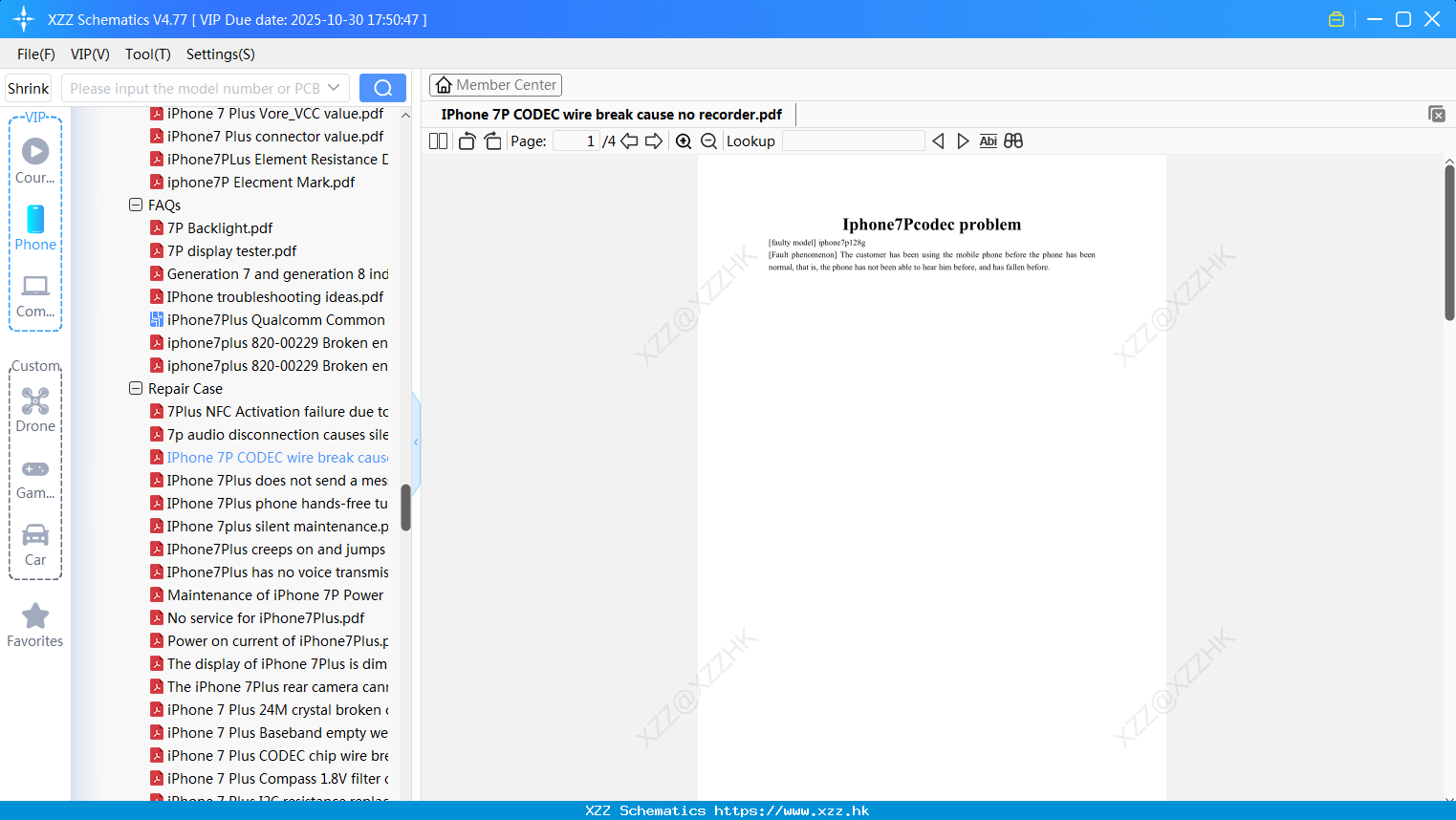Click the PDF viewer vertical scrollbar
This screenshot has height=820, width=1456.
coord(1449,242)
